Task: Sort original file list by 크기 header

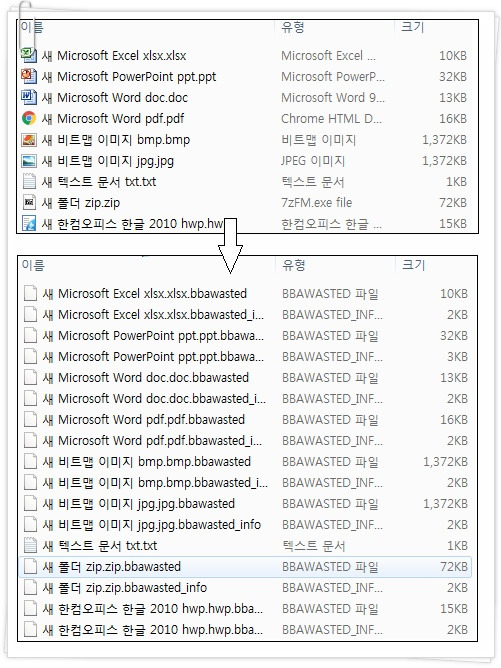Action: [412, 27]
